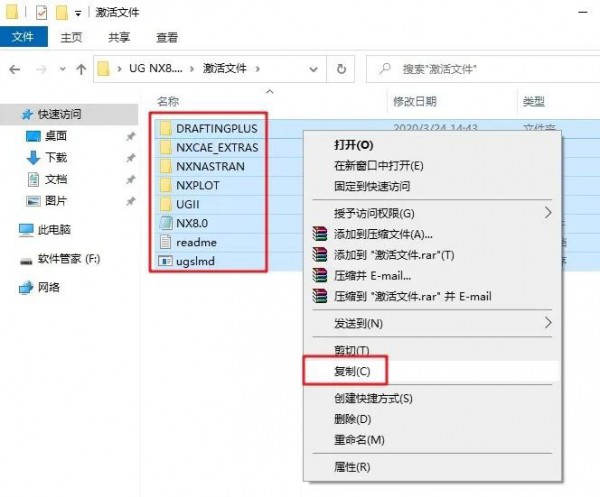Select the NXNASTRAN folder name
Viewport: 600px width, 497px height.
(x=210, y=166)
